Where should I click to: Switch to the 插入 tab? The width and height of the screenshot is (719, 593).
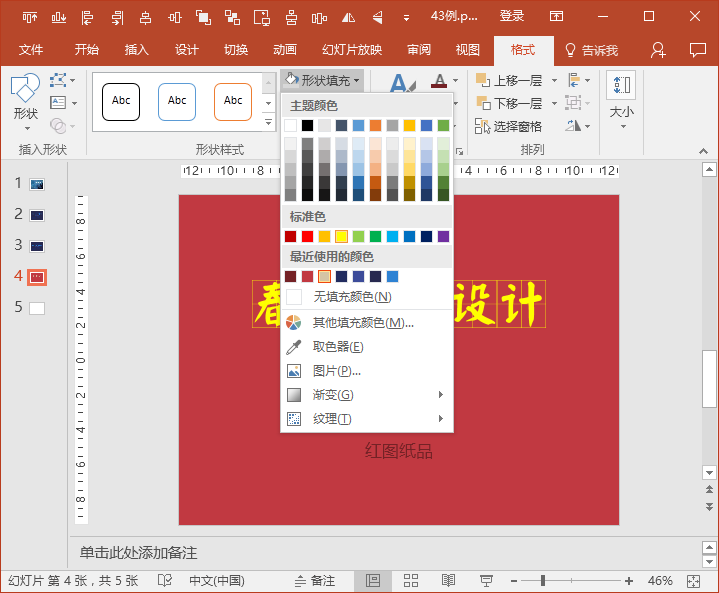pos(136,50)
